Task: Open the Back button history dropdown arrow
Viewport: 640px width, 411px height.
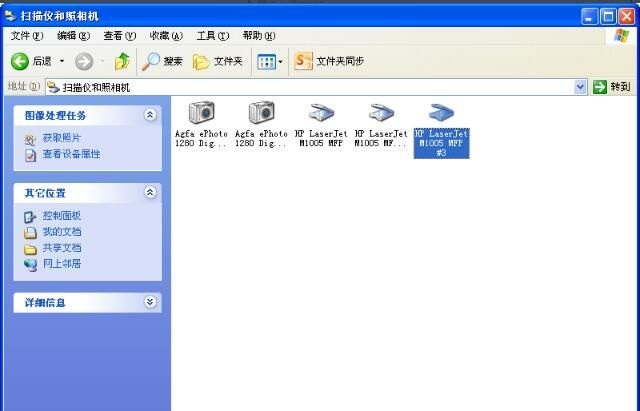Action: point(62,62)
